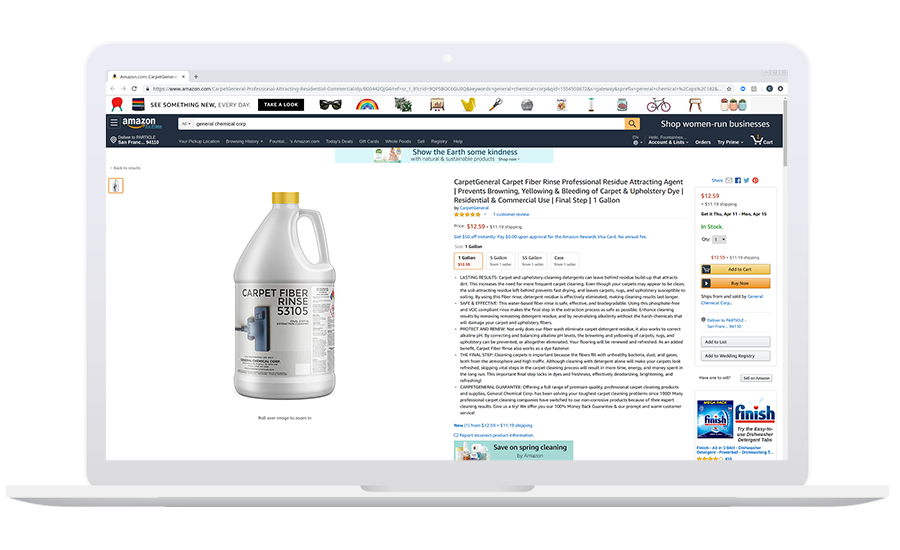Image resolution: width=900 pixels, height=550 pixels.
Task: Select the 55 Gallon size option
Action: coord(532,261)
